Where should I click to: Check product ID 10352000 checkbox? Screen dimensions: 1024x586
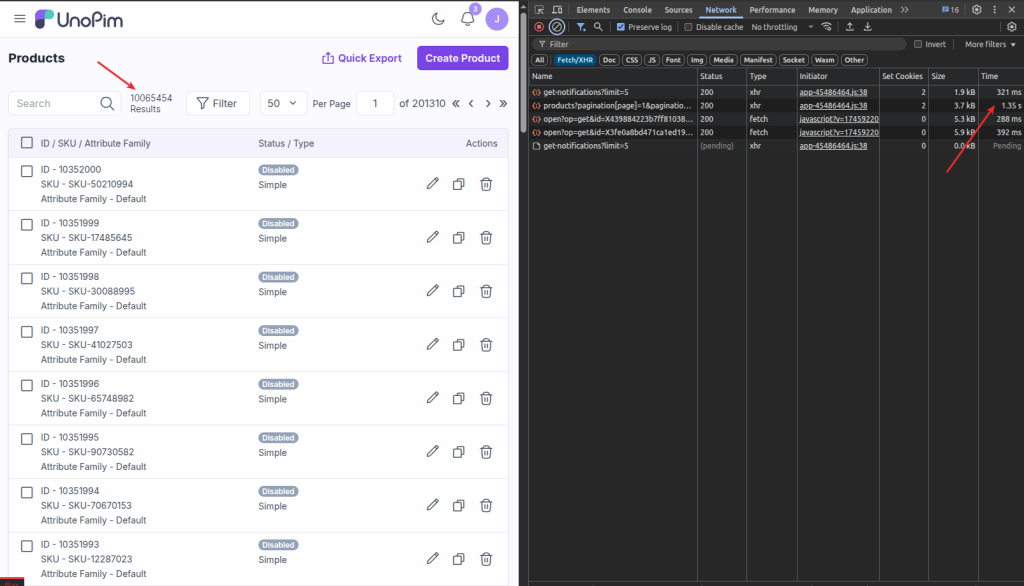point(27,171)
